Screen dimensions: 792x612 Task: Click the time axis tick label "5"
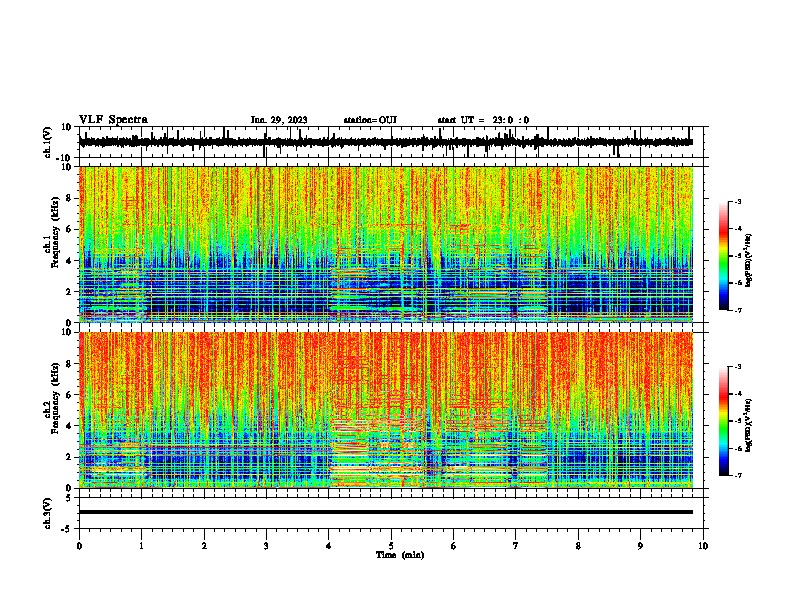point(391,546)
